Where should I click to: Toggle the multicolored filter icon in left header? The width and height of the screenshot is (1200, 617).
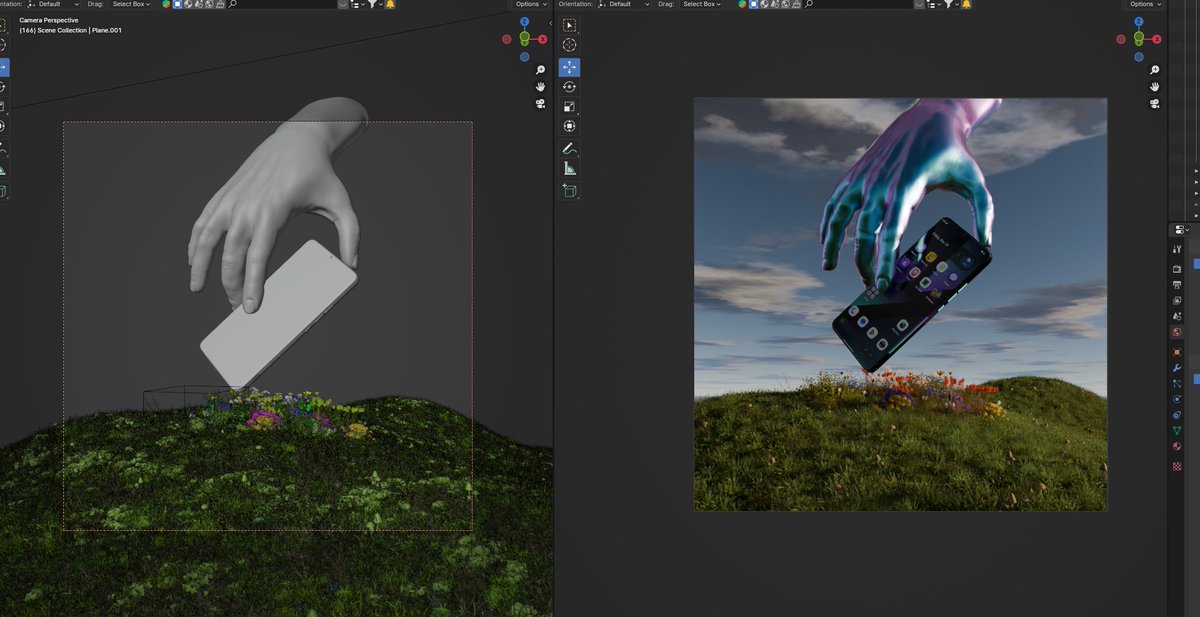click(166, 4)
